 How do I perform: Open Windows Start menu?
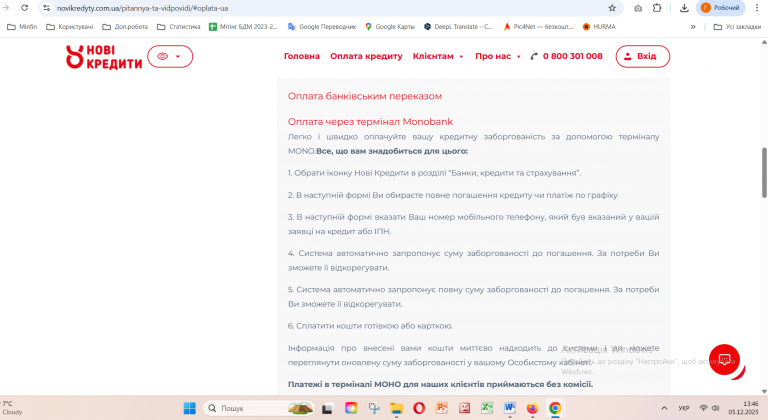[x=190, y=408]
